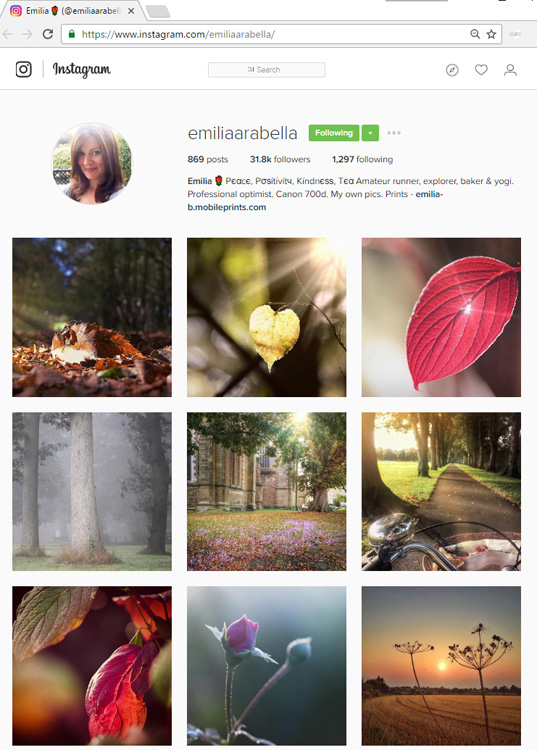Viewport: 537px width, 750px height.
Task: Select the Emilia Instagram browser tab
Action: (x=72, y=11)
